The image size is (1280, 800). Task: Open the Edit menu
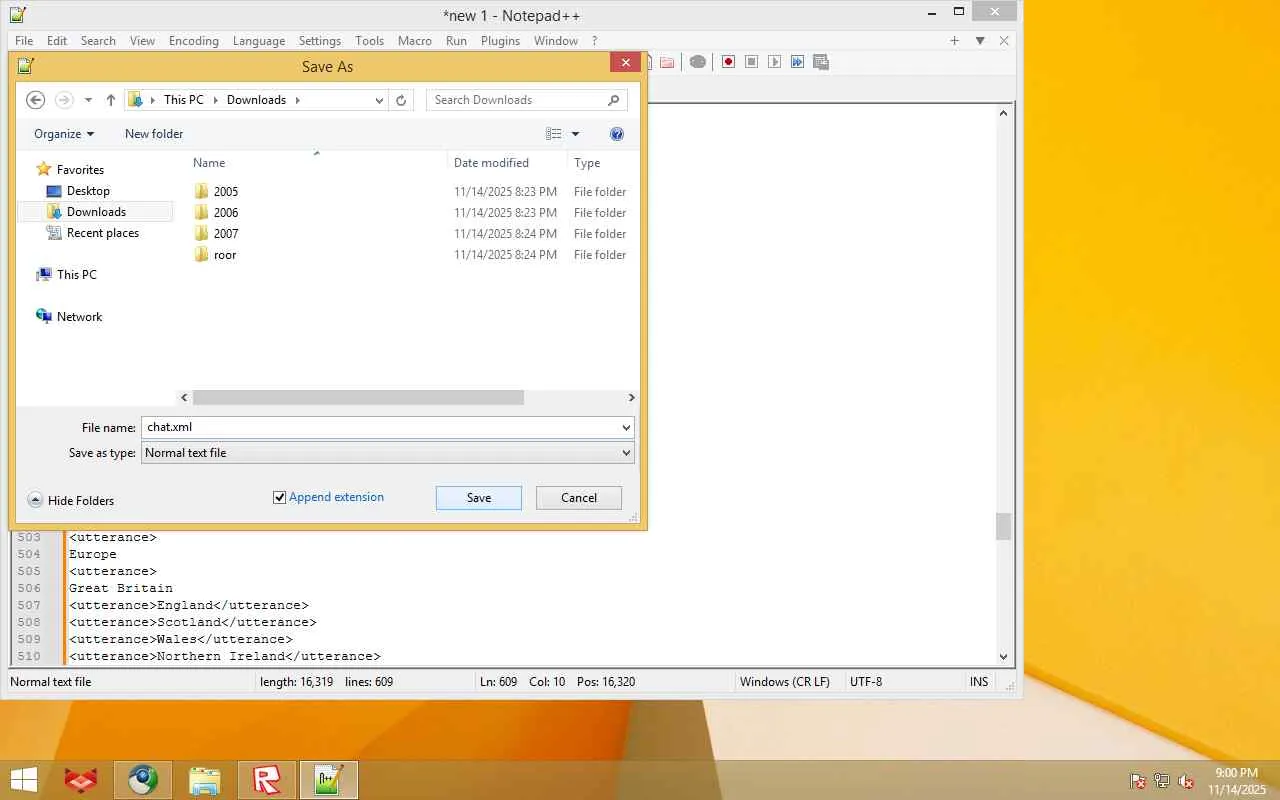tap(57, 41)
